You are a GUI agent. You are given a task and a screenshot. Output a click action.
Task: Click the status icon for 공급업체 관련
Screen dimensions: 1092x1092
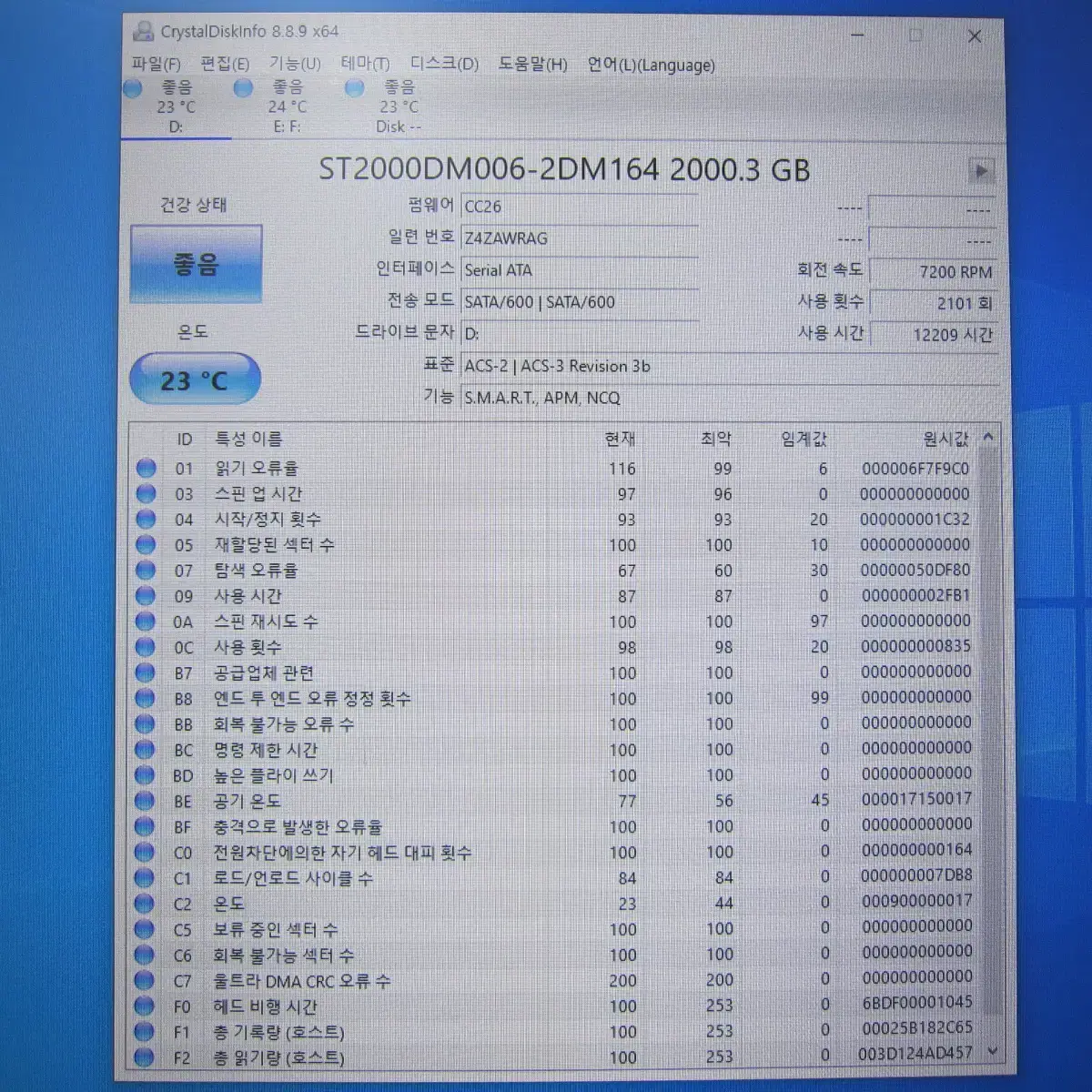tap(146, 672)
